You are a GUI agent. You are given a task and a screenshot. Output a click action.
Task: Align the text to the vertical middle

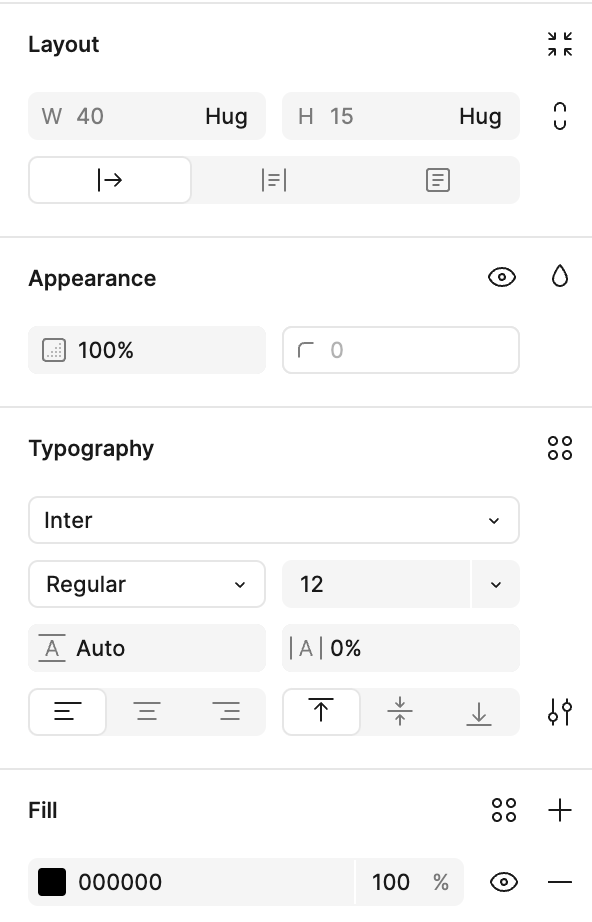pos(400,711)
